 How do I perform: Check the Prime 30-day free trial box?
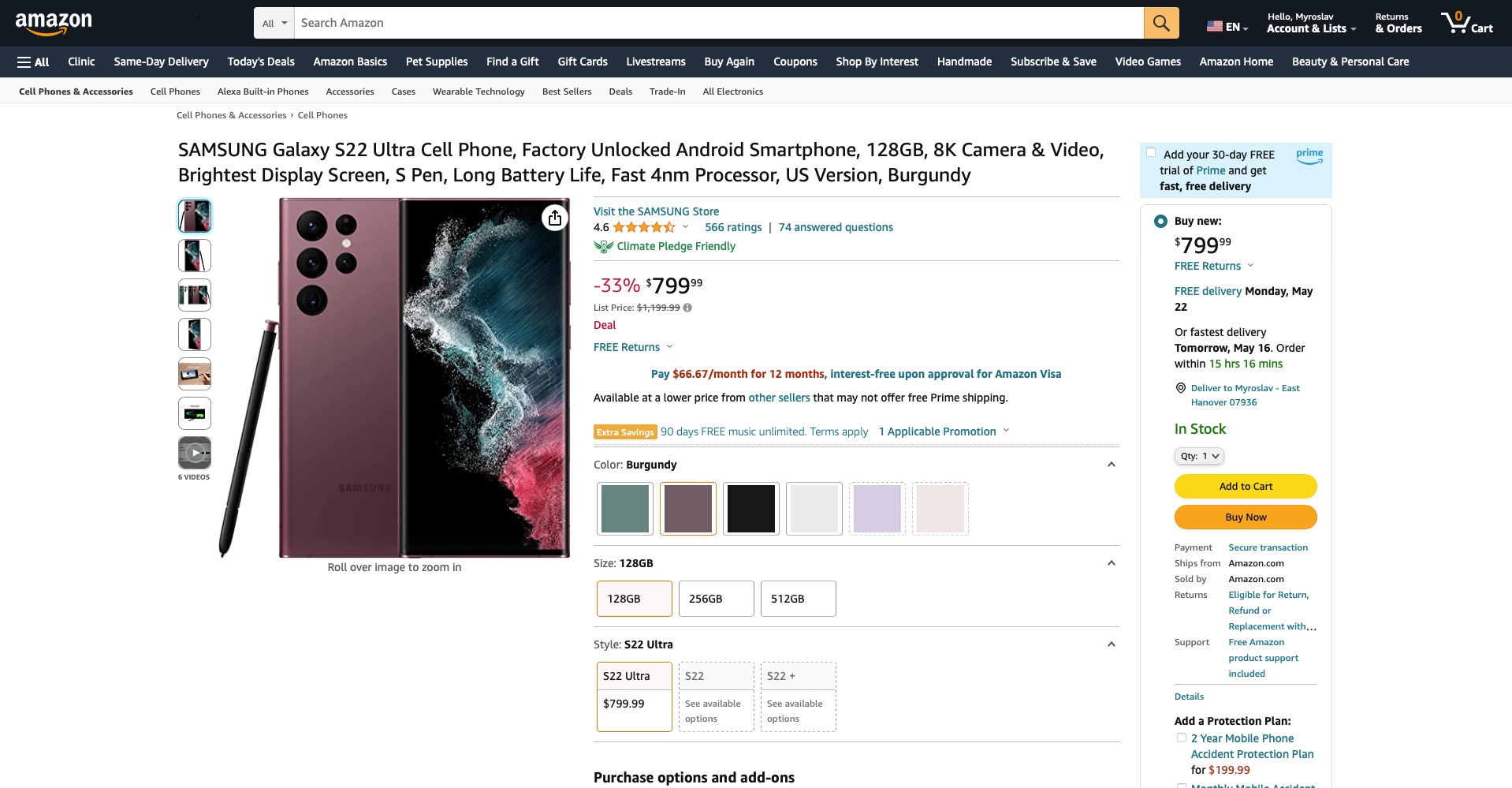coord(1151,153)
